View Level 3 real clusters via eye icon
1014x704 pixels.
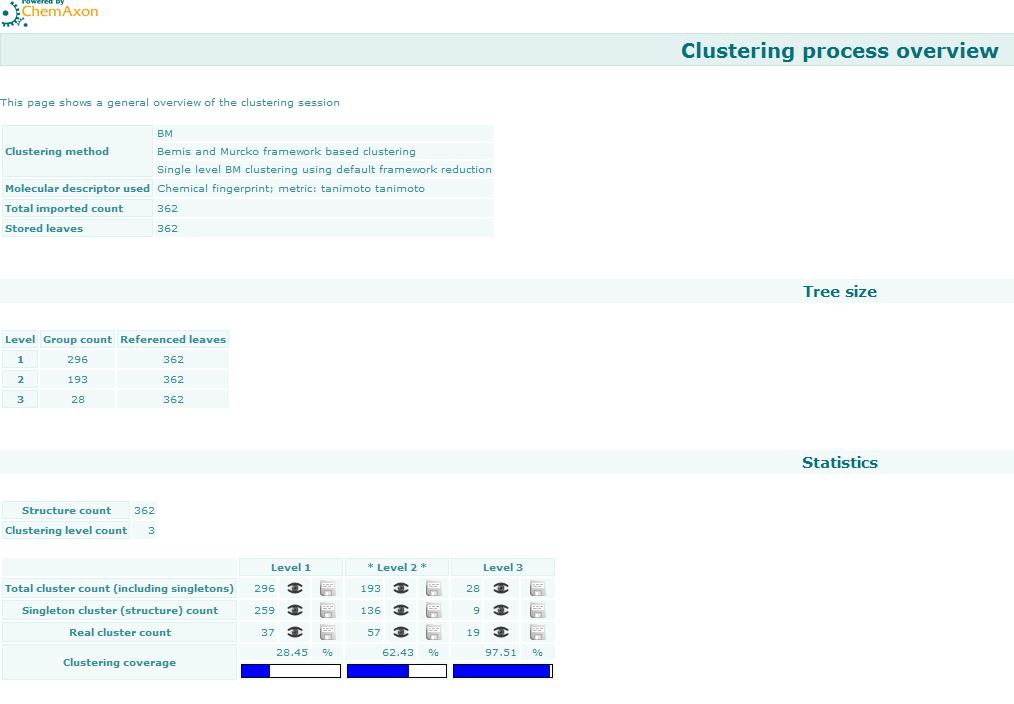click(x=502, y=632)
